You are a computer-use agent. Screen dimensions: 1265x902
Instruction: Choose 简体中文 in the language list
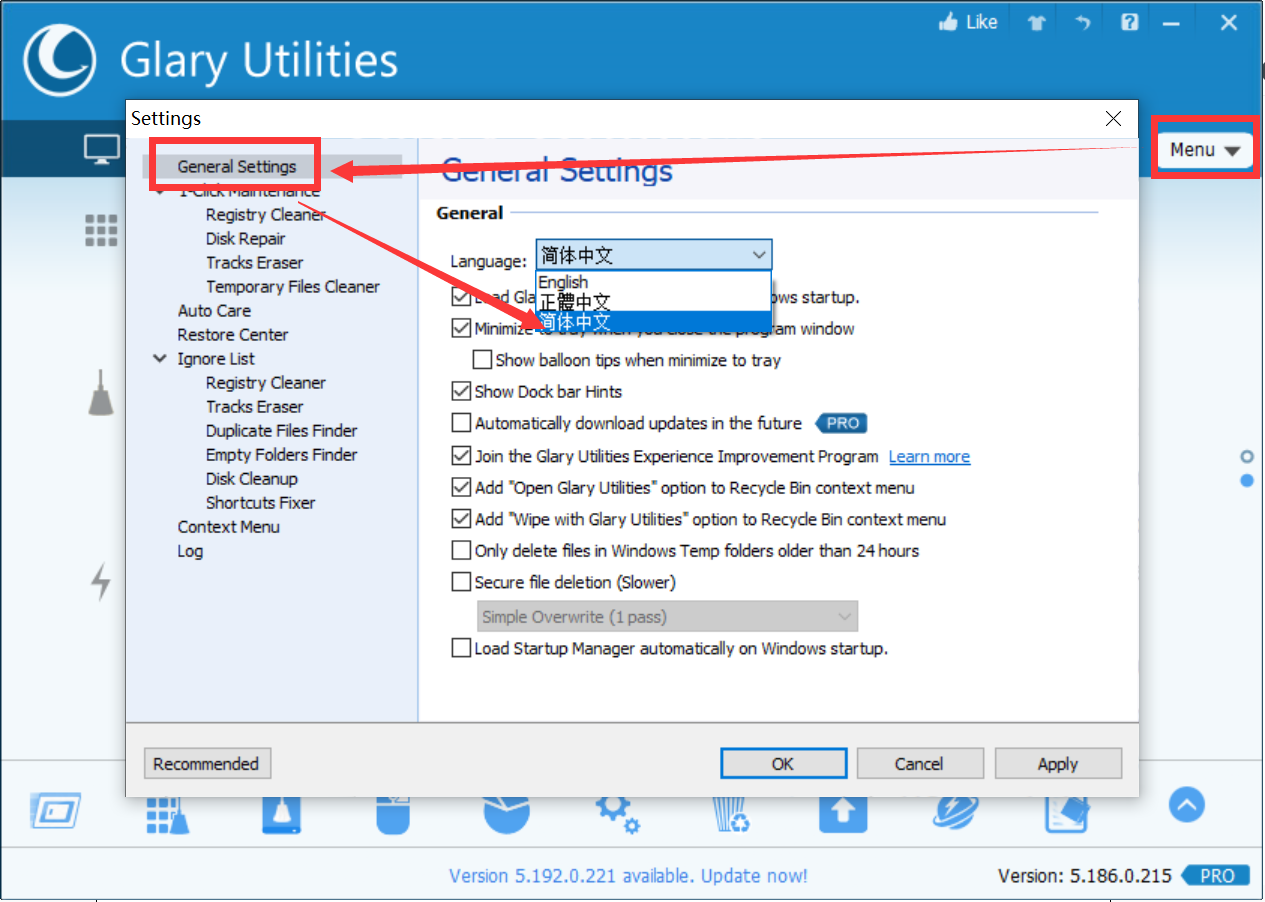pyautogui.click(x=654, y=321)
